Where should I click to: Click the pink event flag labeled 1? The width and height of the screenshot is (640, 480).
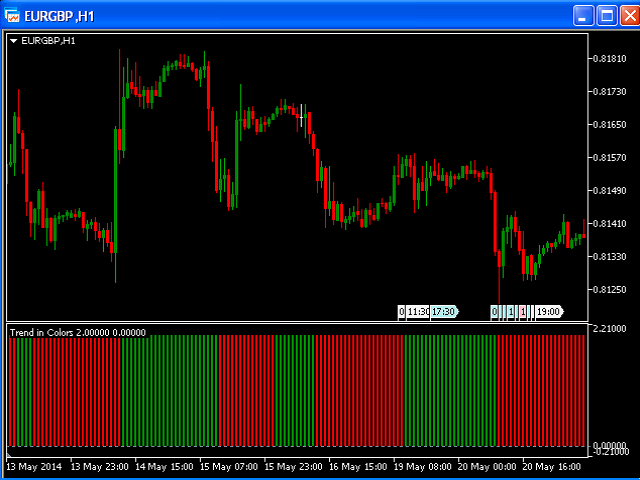[x=522, y=312]
